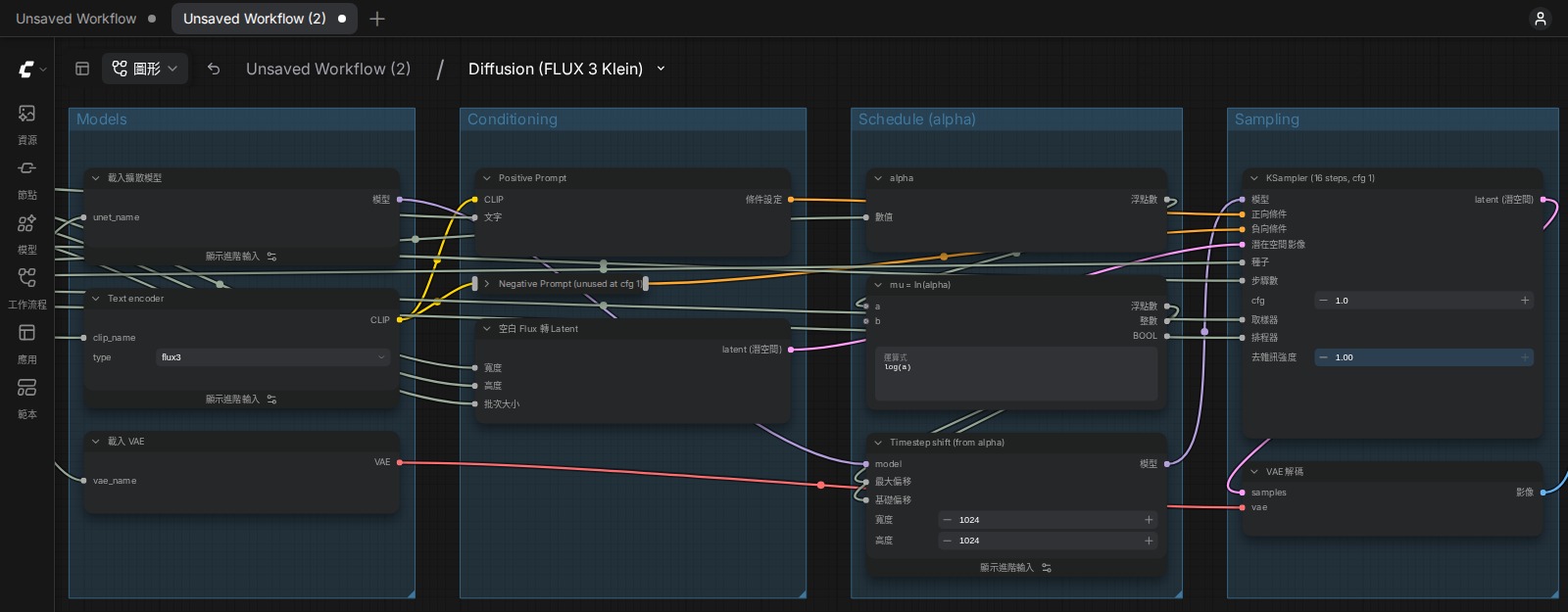Click the VAE output port on 載入 VAE
This screenshot has height=612, width=1568.
400,462
